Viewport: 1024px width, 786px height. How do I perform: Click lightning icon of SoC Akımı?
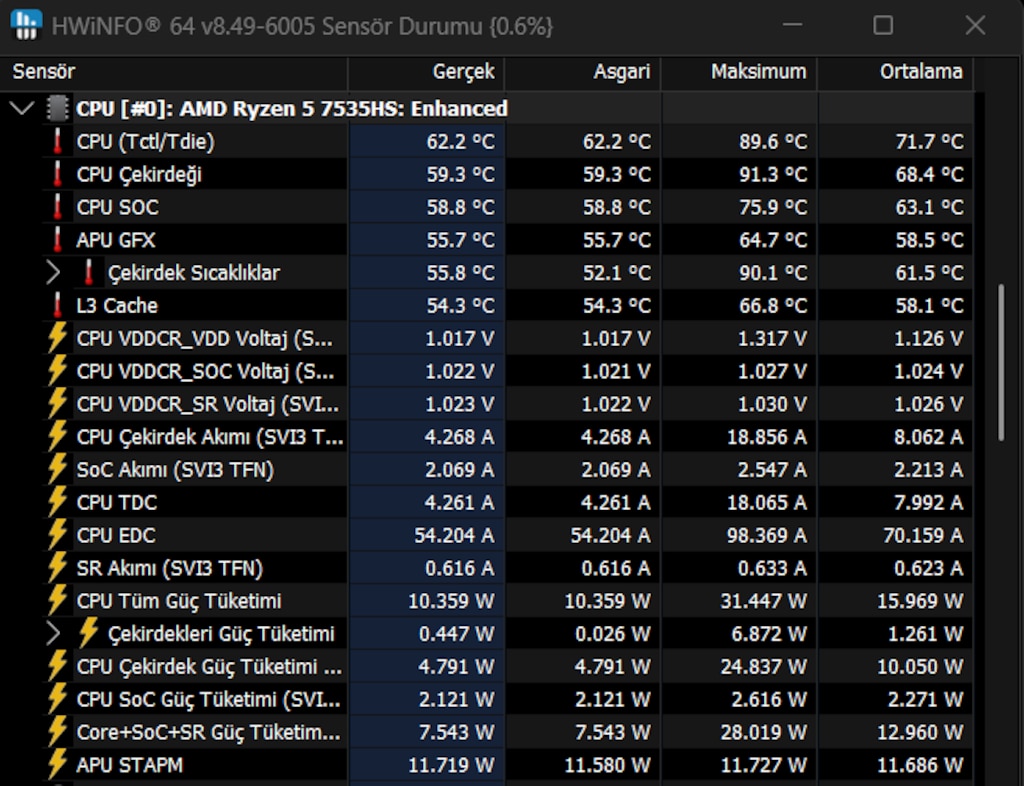(57, 469)
